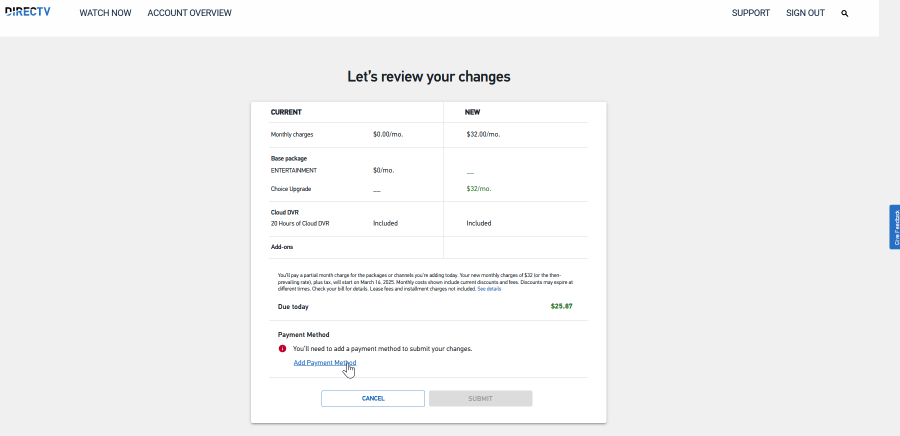Click the greyed-out SUBMIT button
The image size is (900, 436).
point(480,399)
